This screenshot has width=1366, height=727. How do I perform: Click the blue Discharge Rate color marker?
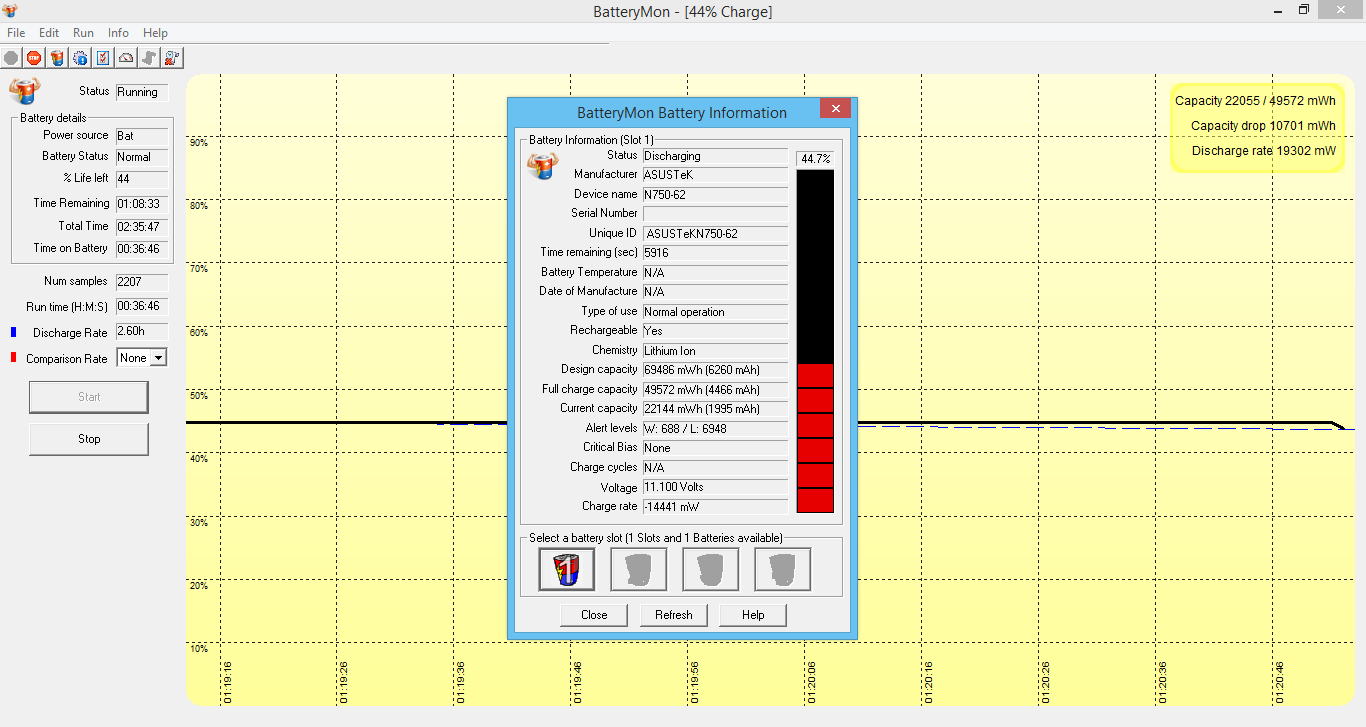[14, 332]
